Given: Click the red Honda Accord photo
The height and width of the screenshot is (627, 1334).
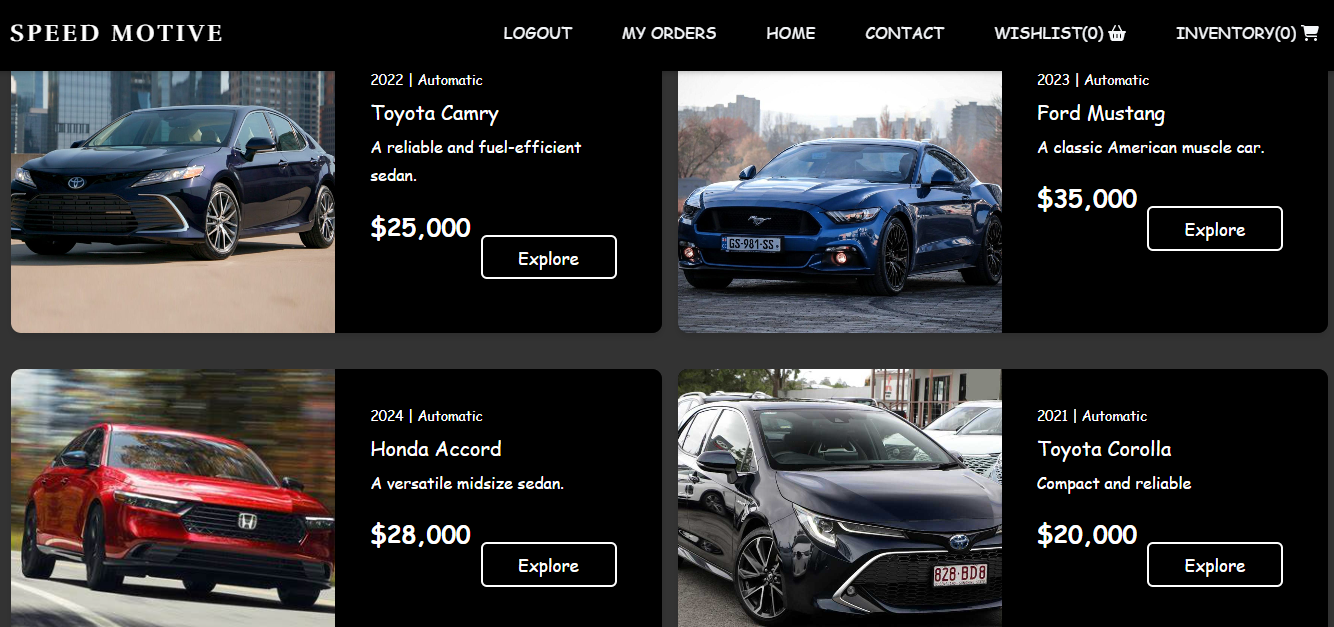Looking at the screenshot, I should click(x=173, y=498).
